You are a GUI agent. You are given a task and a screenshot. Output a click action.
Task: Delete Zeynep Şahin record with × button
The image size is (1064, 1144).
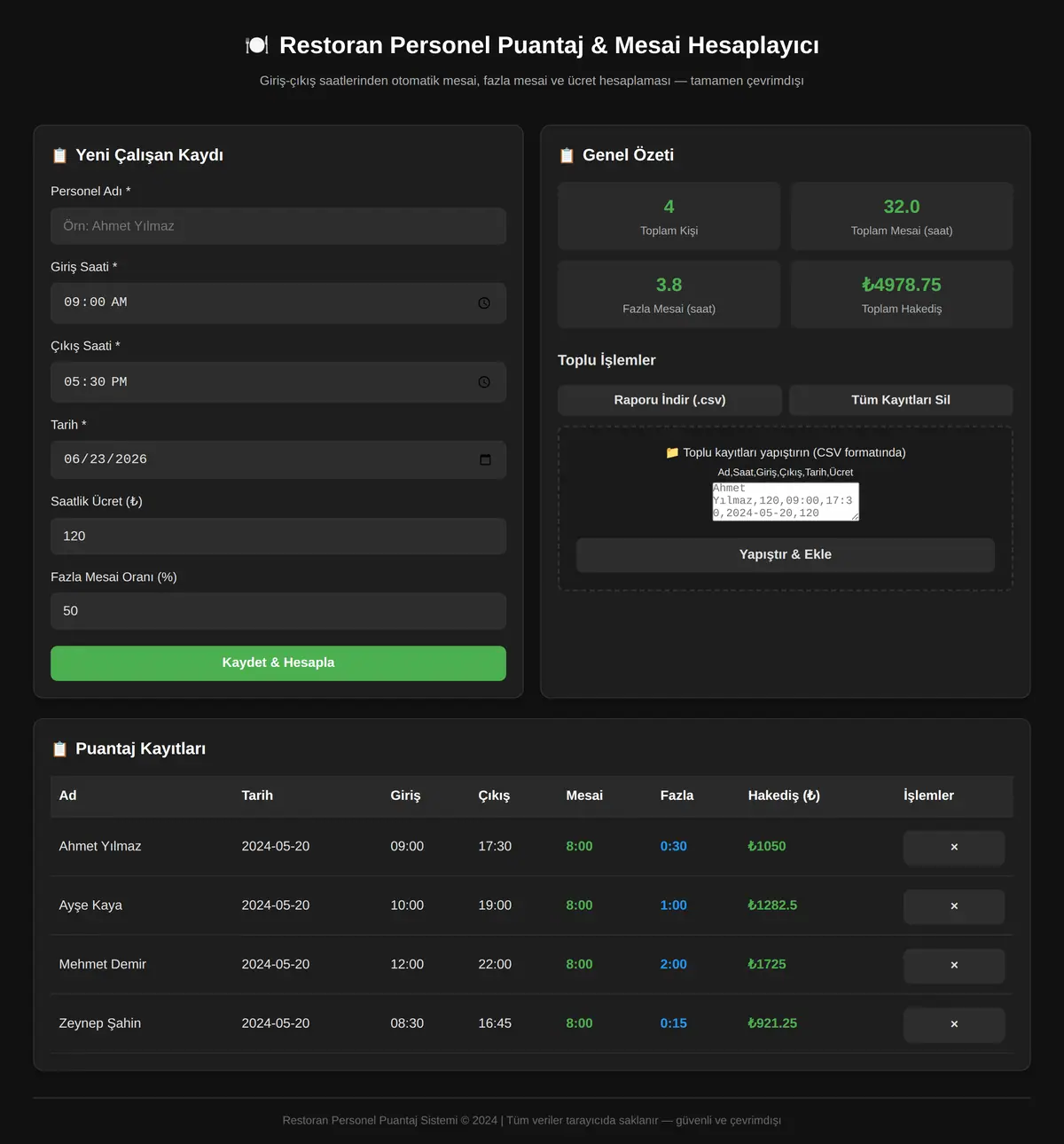pyautogui.click(x=954, y=1024)
